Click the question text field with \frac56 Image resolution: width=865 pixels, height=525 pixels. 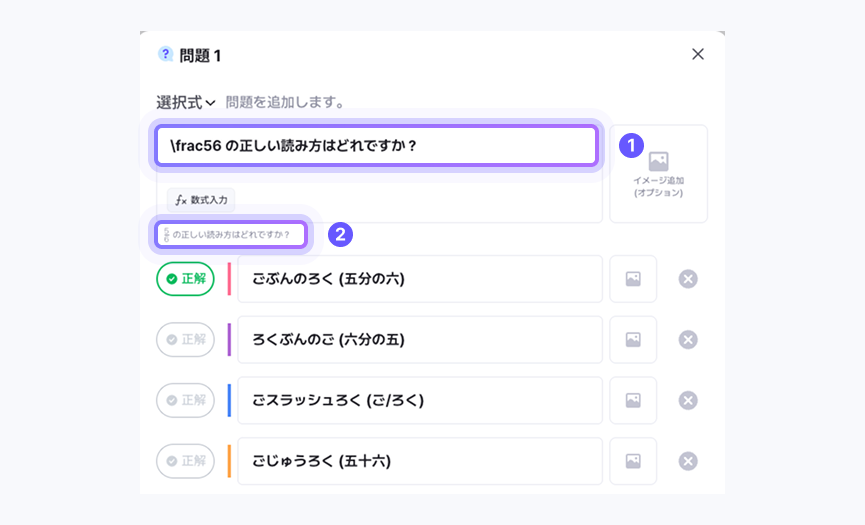pyautogui.click(x=376, y=146)
